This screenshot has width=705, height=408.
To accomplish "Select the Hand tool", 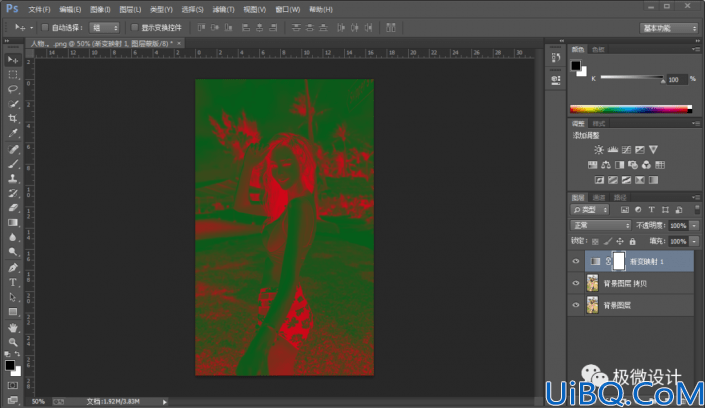I will pyautogui.click(x=13, y=327).
